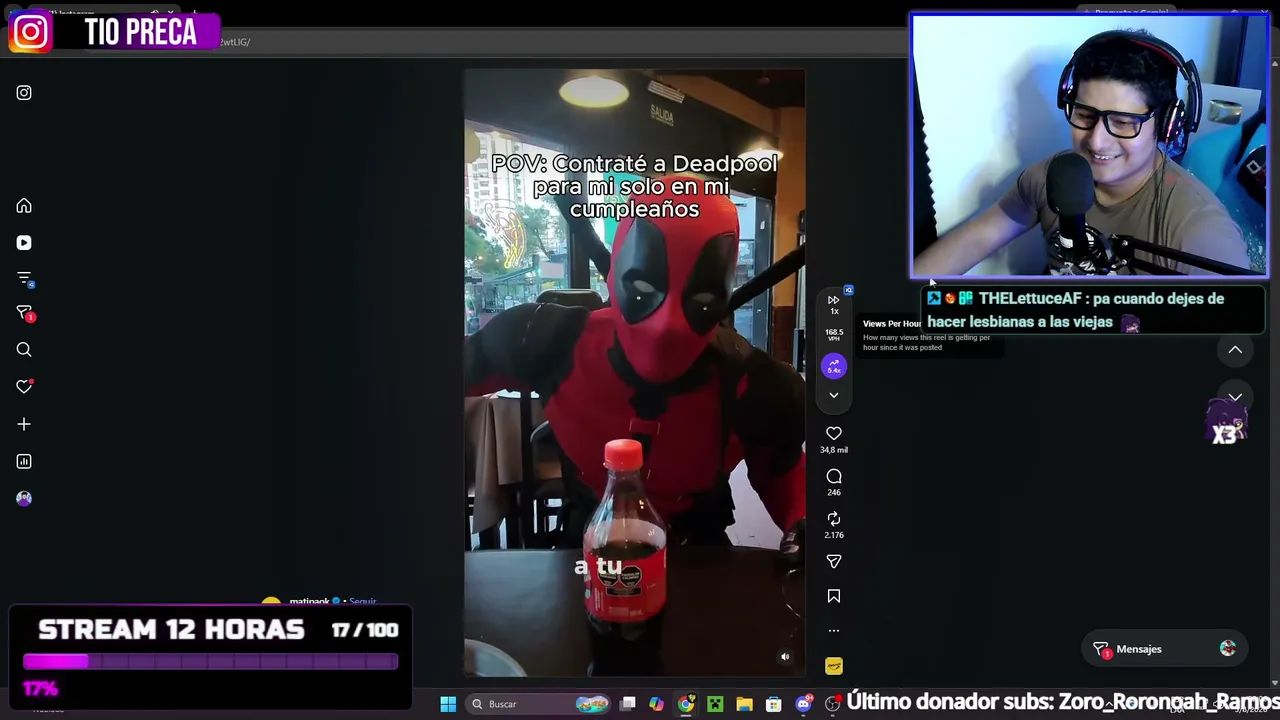The image size is (1280, 720).
Task: Click the purple 5.4x trending badge
Action: click(x=834, y=367)
